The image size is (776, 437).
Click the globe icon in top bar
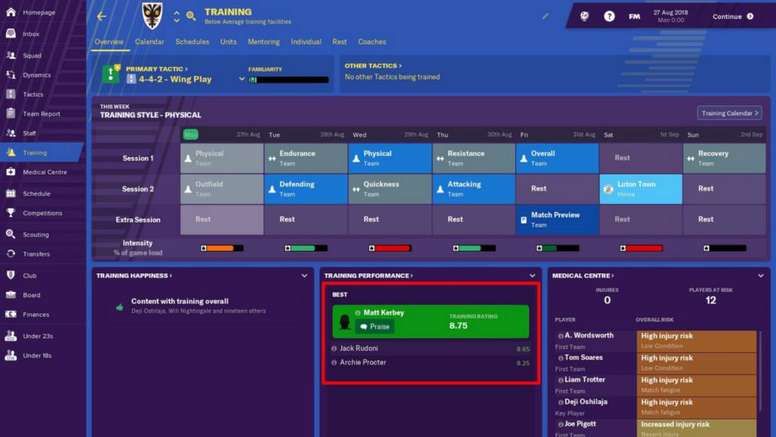click(584, 16)
